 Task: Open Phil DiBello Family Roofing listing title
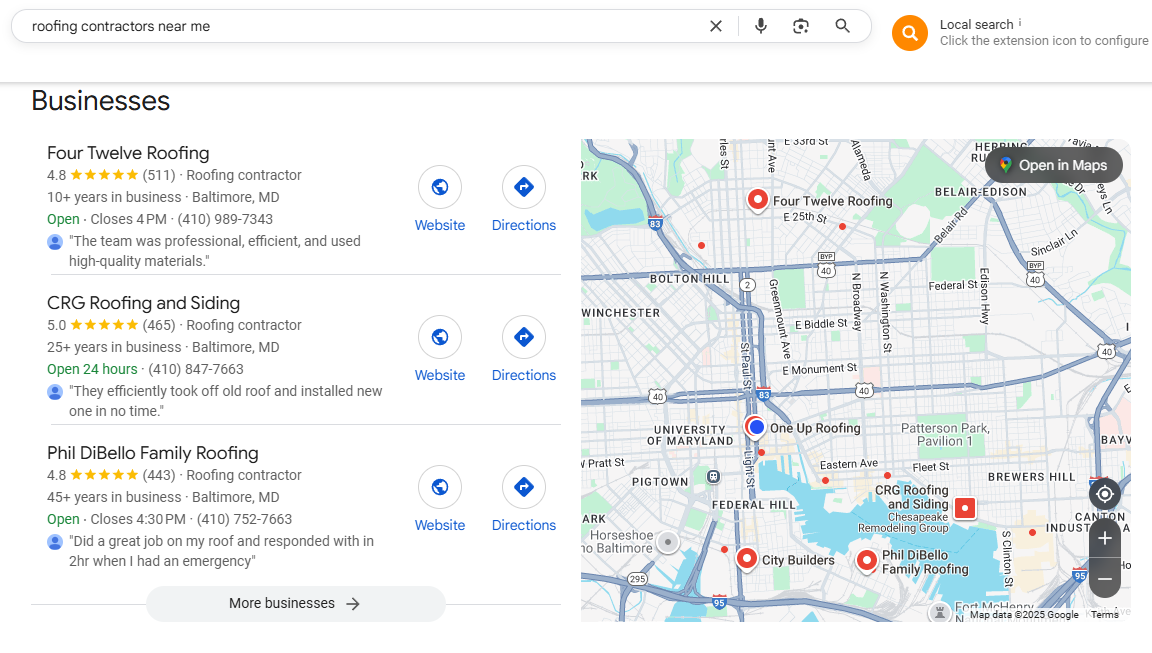(153, 452)
